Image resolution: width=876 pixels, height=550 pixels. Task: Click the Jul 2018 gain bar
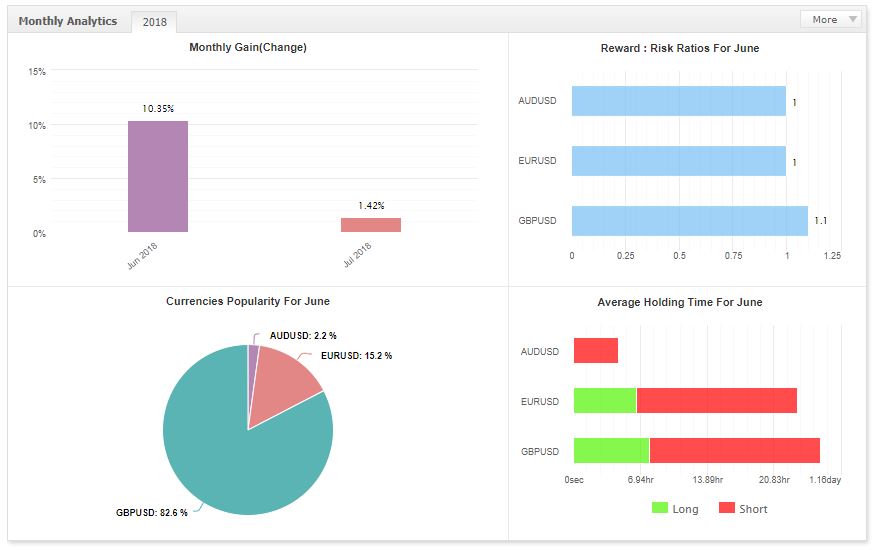point(370,225)
